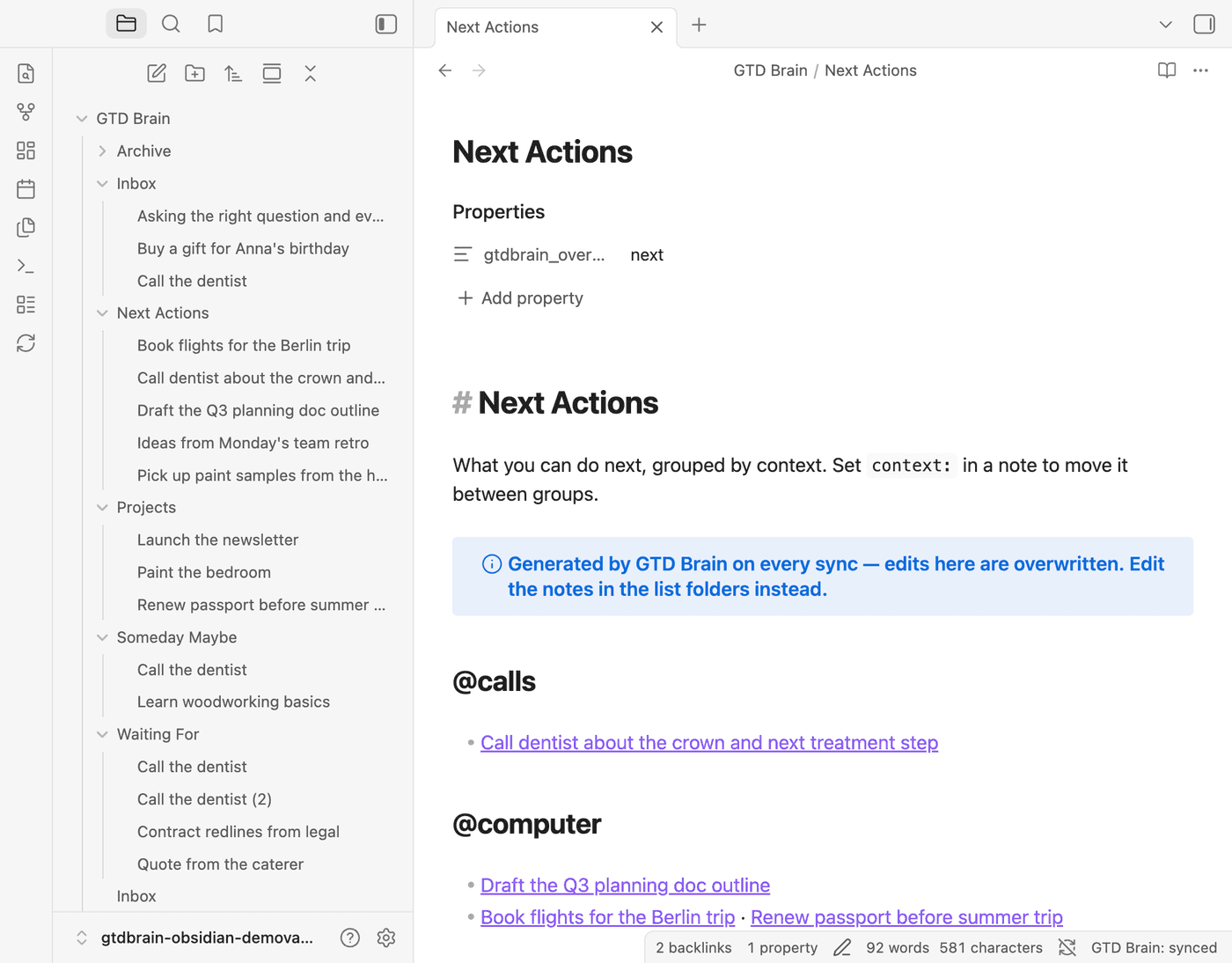Open Launch the newsletter project note

click(217, 540)
